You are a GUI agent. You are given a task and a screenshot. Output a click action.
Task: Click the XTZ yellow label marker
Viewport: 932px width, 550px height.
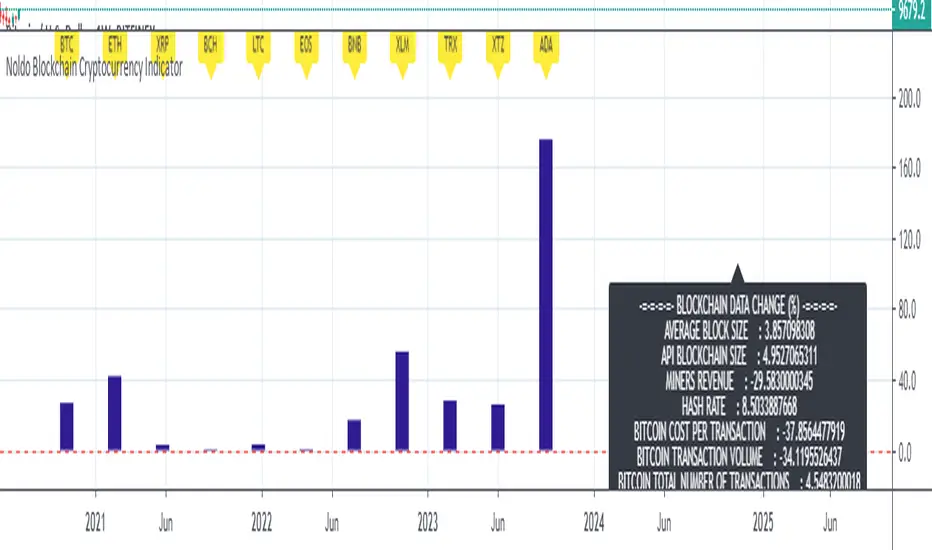tap(498, 55)
